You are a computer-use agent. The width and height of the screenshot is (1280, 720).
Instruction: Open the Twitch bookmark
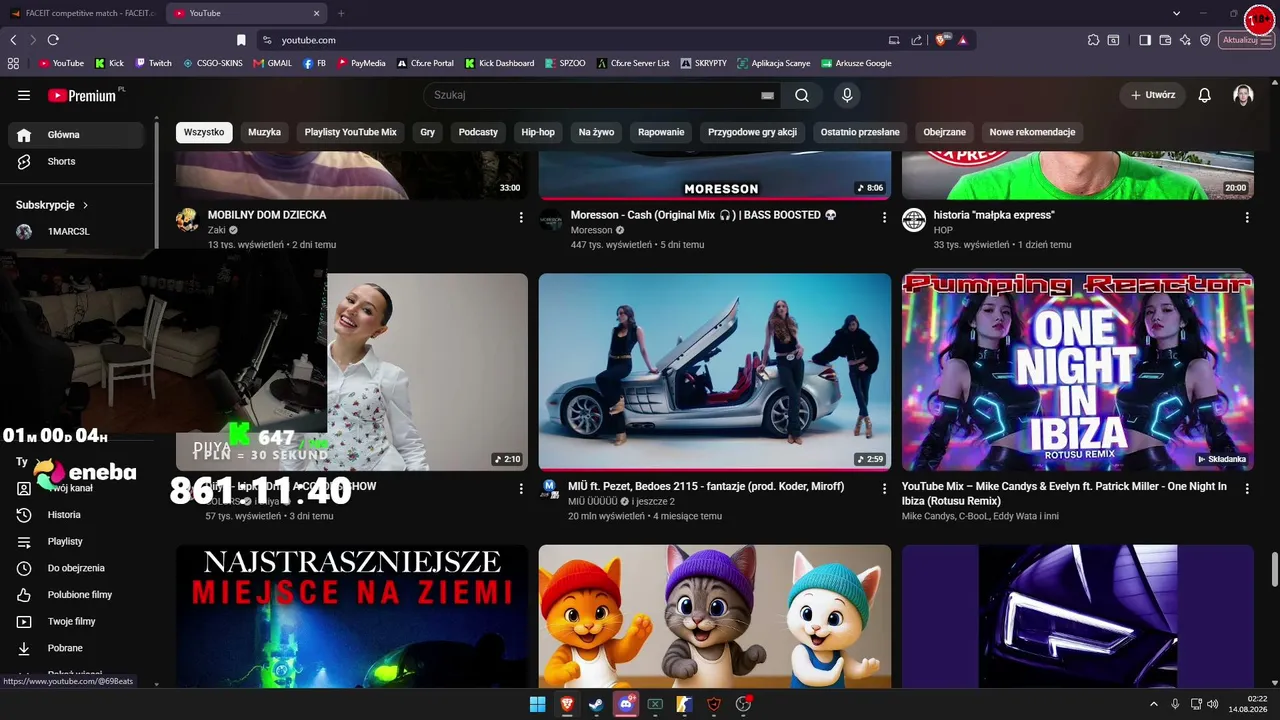[154, 63]
